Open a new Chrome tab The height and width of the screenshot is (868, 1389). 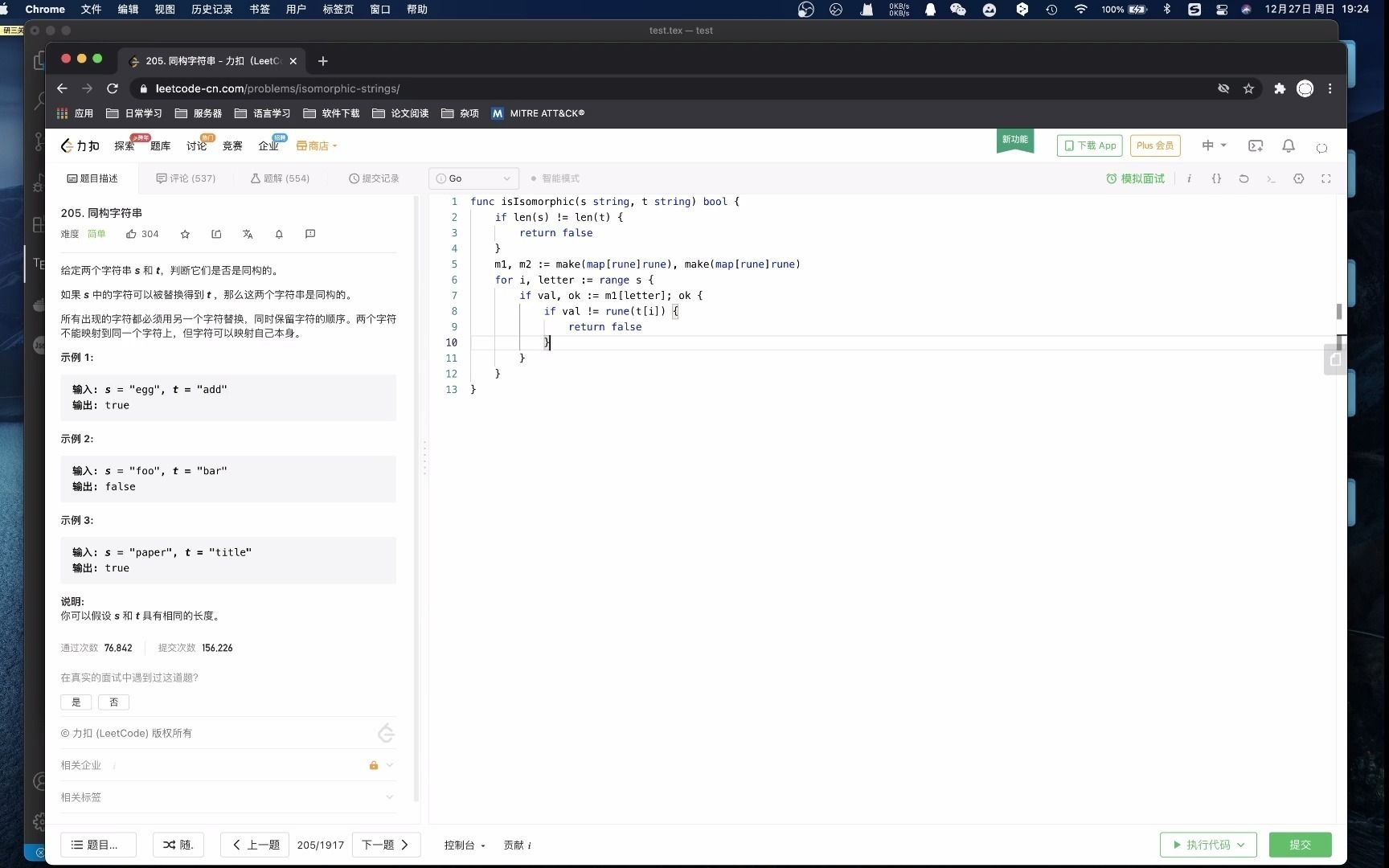click(322, 61)
